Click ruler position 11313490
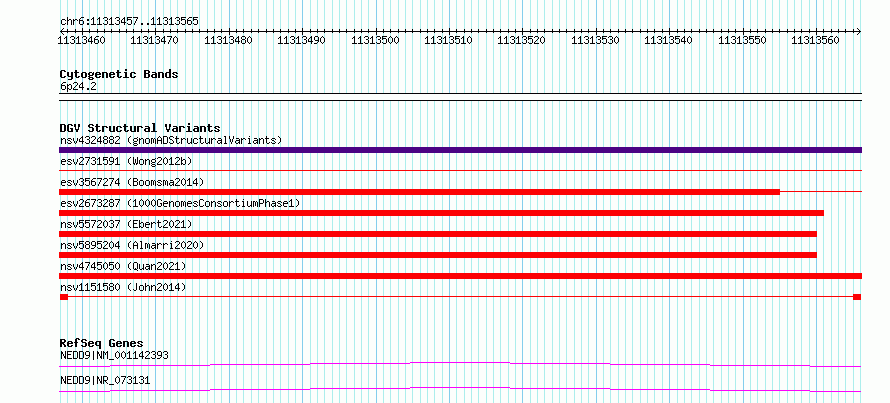 [x=301, y=40]
